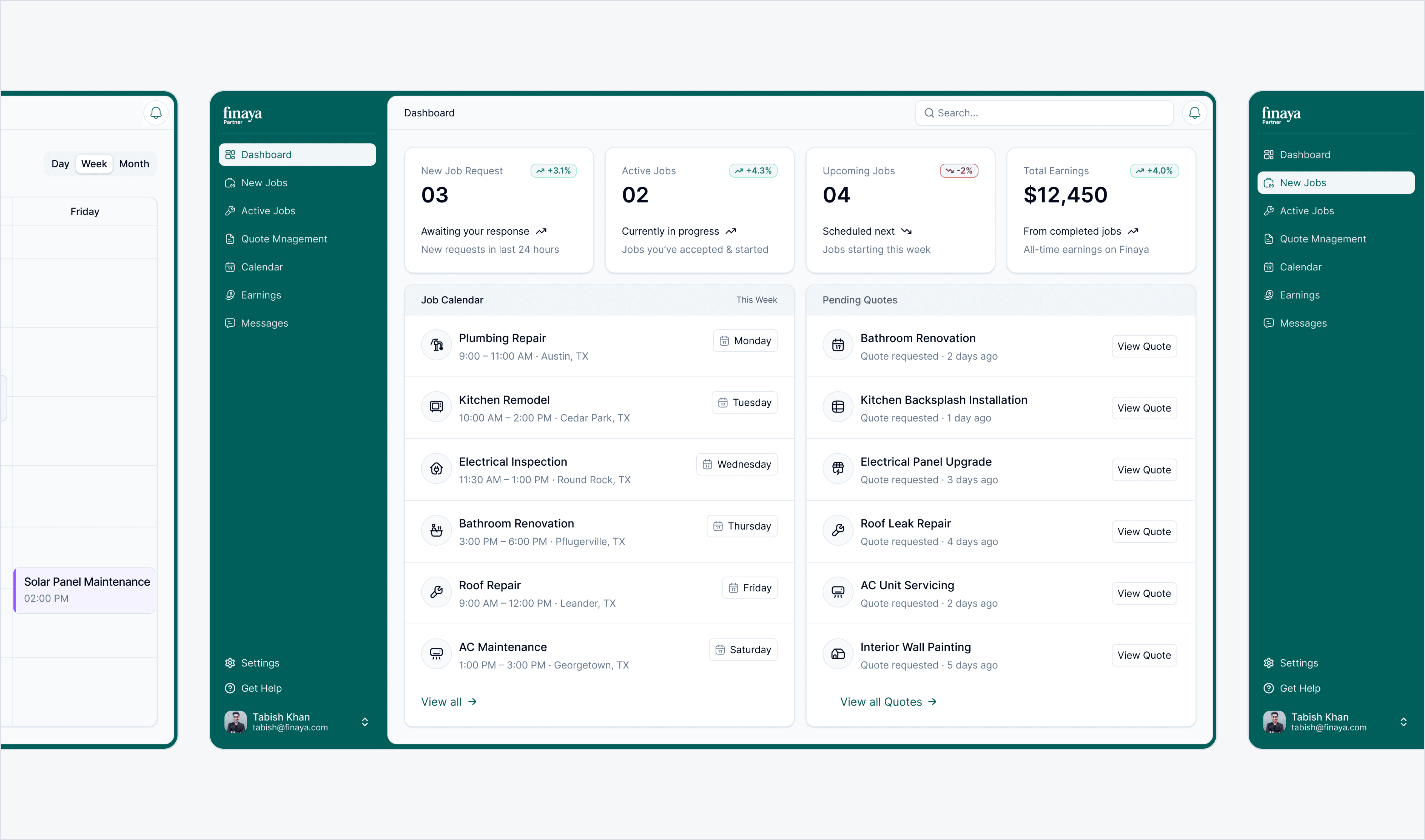
Task: Click the Tabish Khan avatar in main sidebar
Action: coord(235,722)
